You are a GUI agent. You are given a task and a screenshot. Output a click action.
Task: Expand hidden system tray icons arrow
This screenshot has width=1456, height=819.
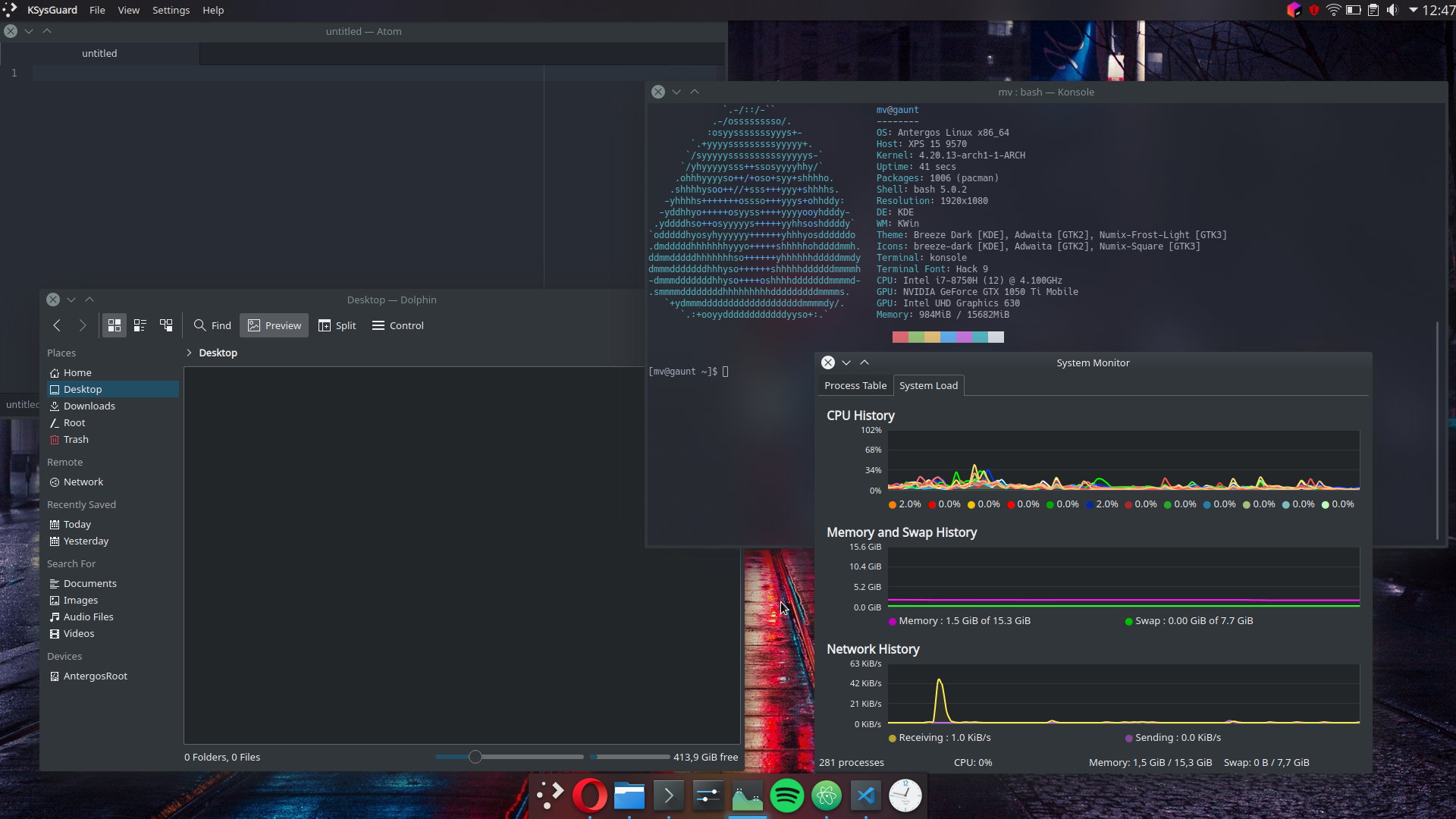pyautogui.click(x=1413, y=10)
